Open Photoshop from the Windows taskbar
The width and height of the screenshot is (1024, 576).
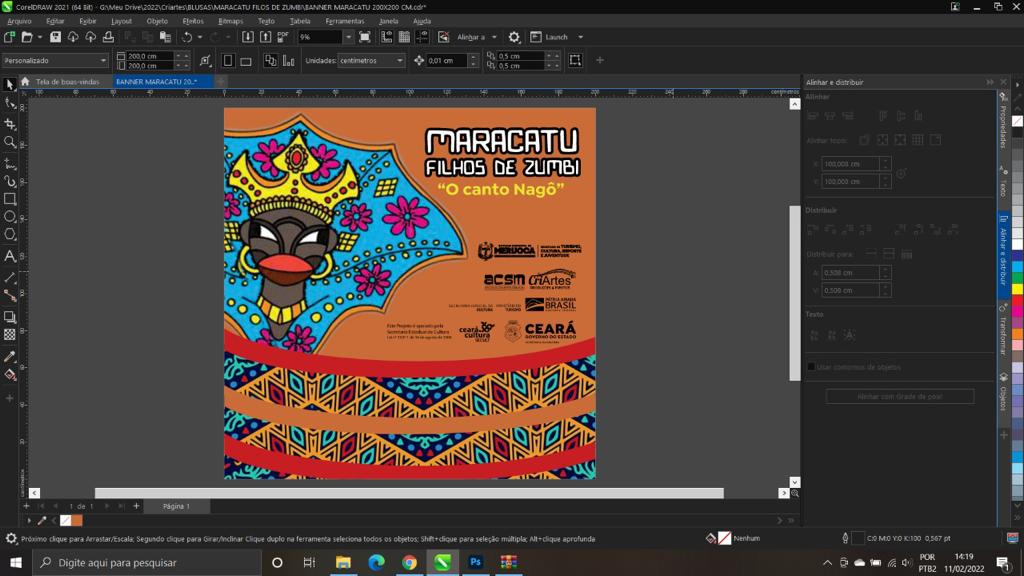[x=476, y=562]
